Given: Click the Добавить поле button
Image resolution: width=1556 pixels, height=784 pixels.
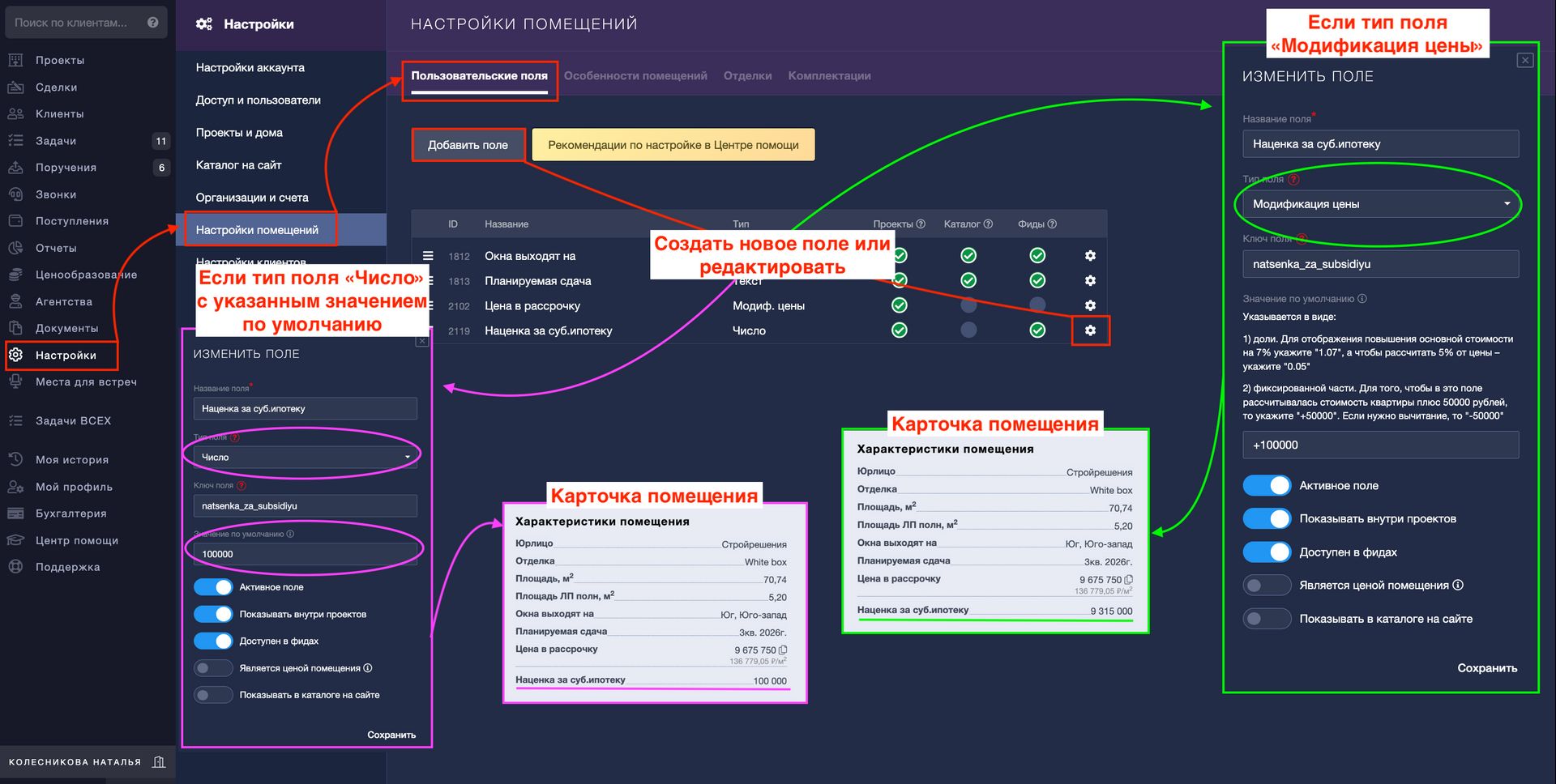Looking at the screenshot, I should point(468,145).
